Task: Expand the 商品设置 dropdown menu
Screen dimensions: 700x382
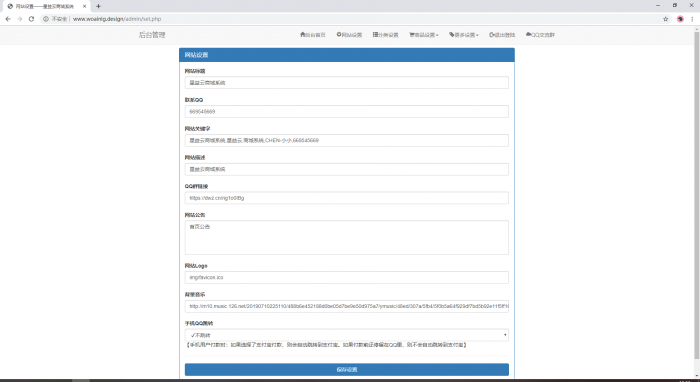Action: pos(424,35)
